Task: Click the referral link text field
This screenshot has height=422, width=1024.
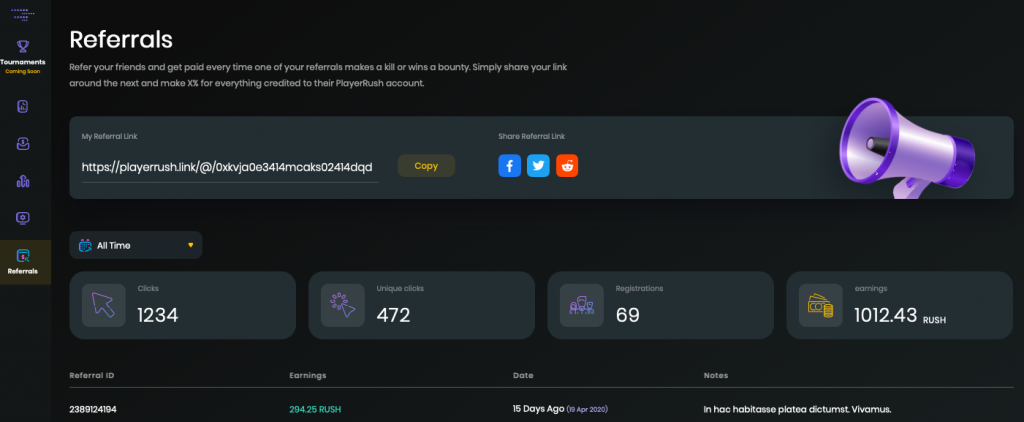Action: [x=230, y=167]
